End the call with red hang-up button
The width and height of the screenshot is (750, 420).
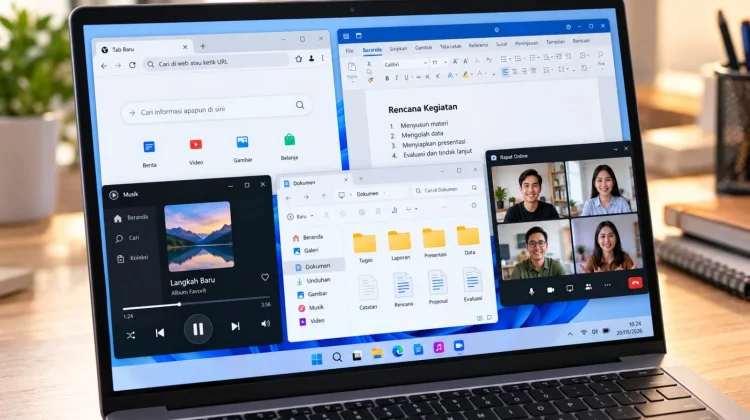[635, 283]
